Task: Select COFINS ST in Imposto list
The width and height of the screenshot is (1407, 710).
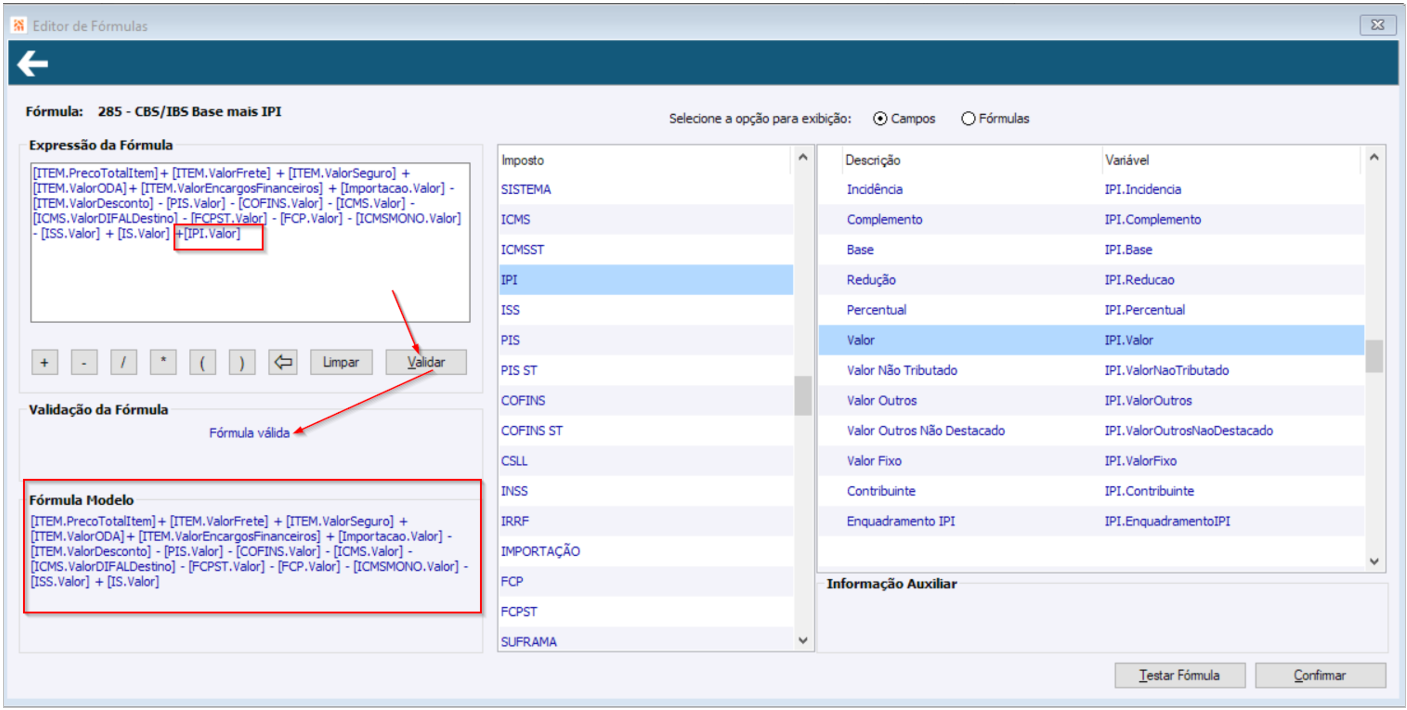Action: [x=646, y=431]
